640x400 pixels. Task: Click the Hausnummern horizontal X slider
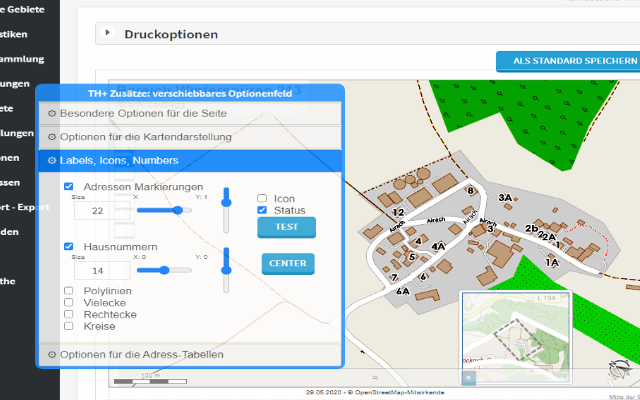[164, 270]
